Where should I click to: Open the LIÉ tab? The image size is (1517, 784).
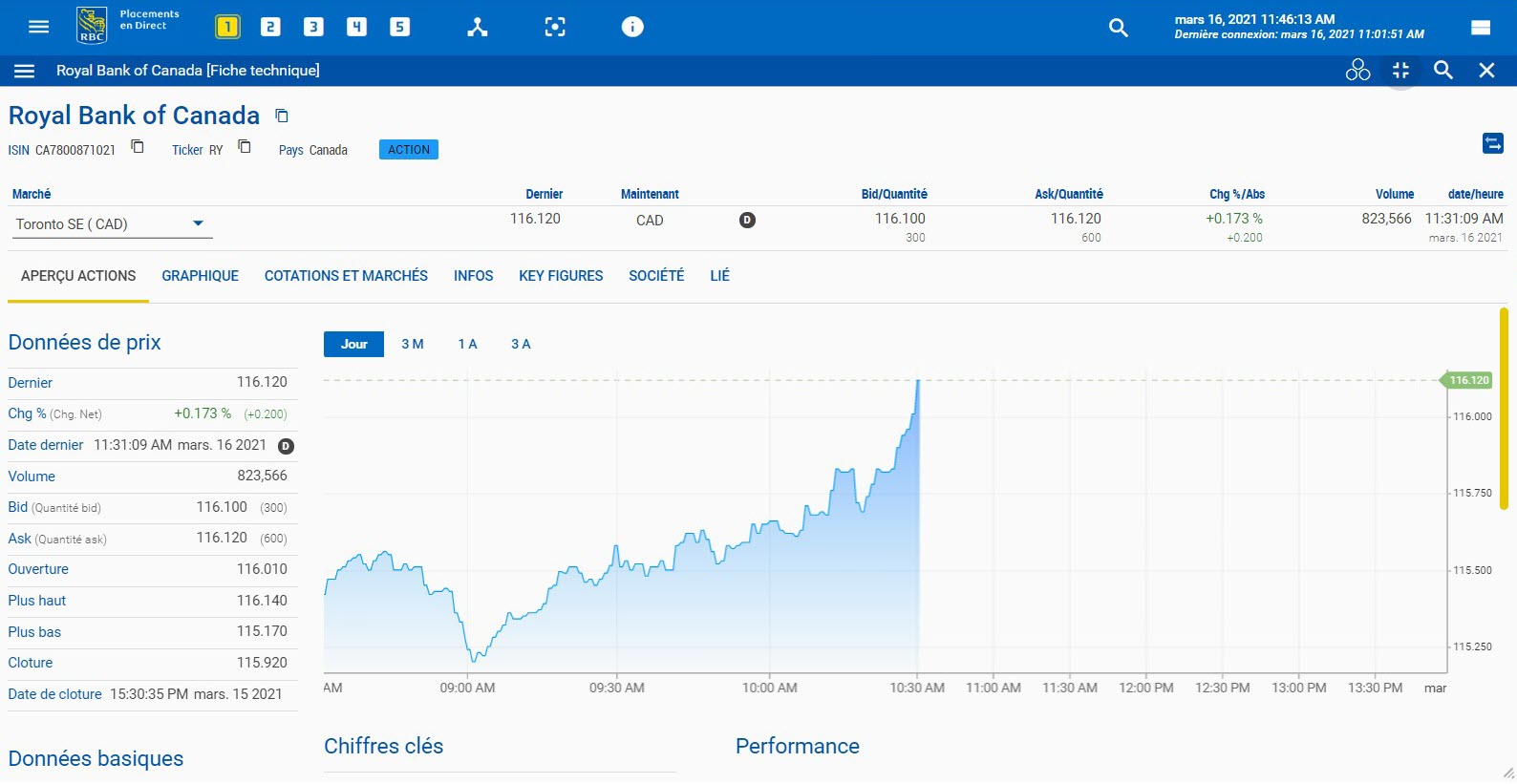719,276
